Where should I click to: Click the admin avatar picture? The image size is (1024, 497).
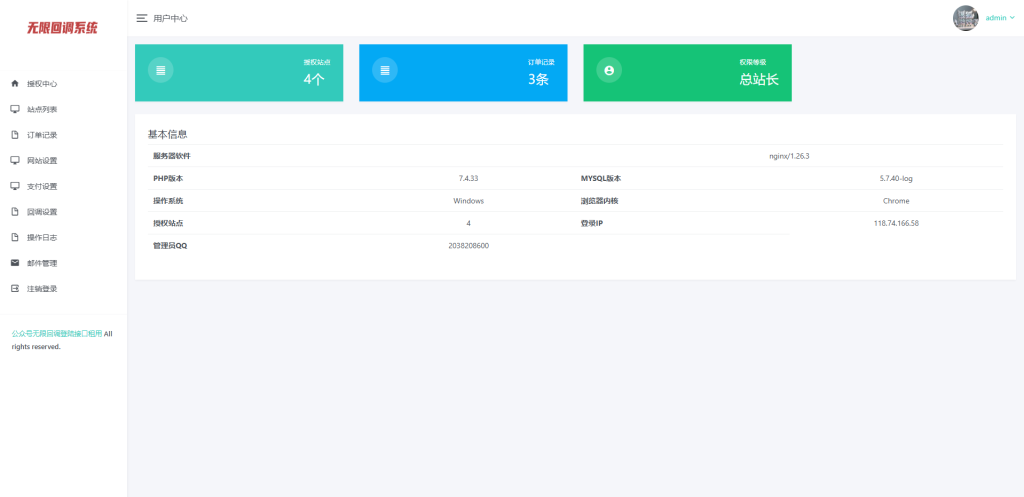coord(966,18)
